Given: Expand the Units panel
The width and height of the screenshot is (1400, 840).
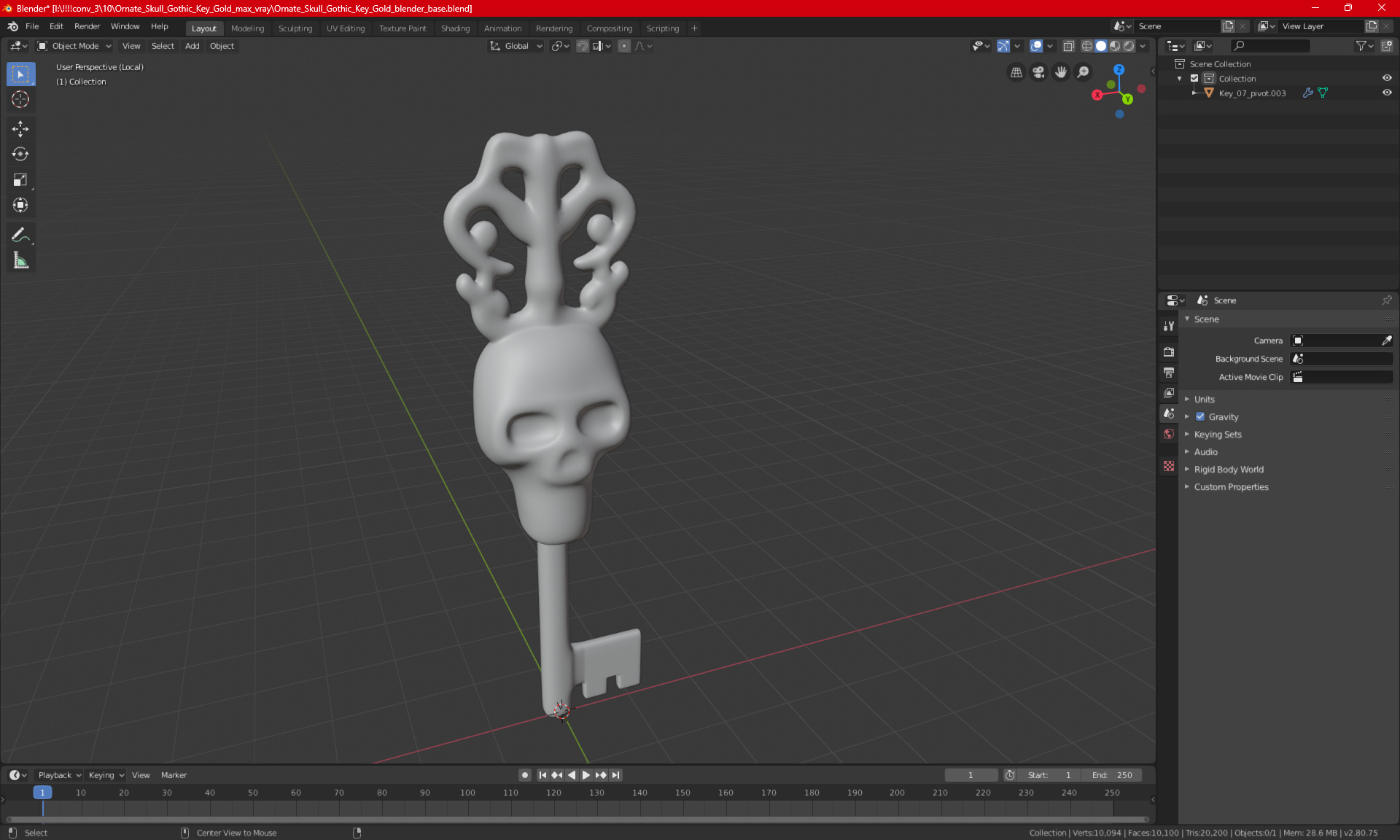Looking at the screenshot, I should [x=1204, y=400].
